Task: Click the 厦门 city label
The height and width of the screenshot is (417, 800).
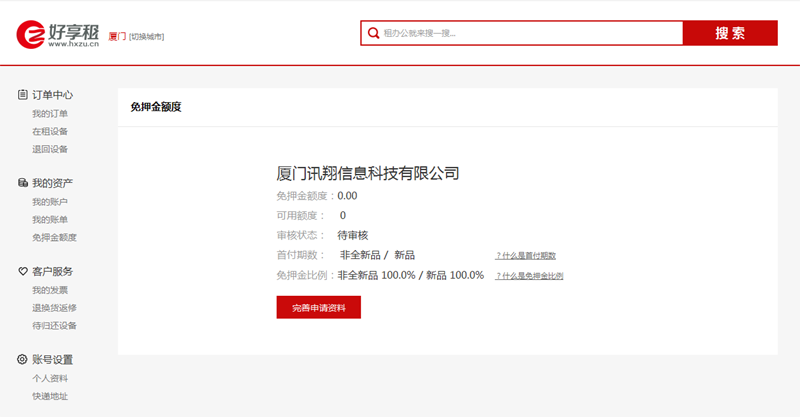Action: [117, 36]
